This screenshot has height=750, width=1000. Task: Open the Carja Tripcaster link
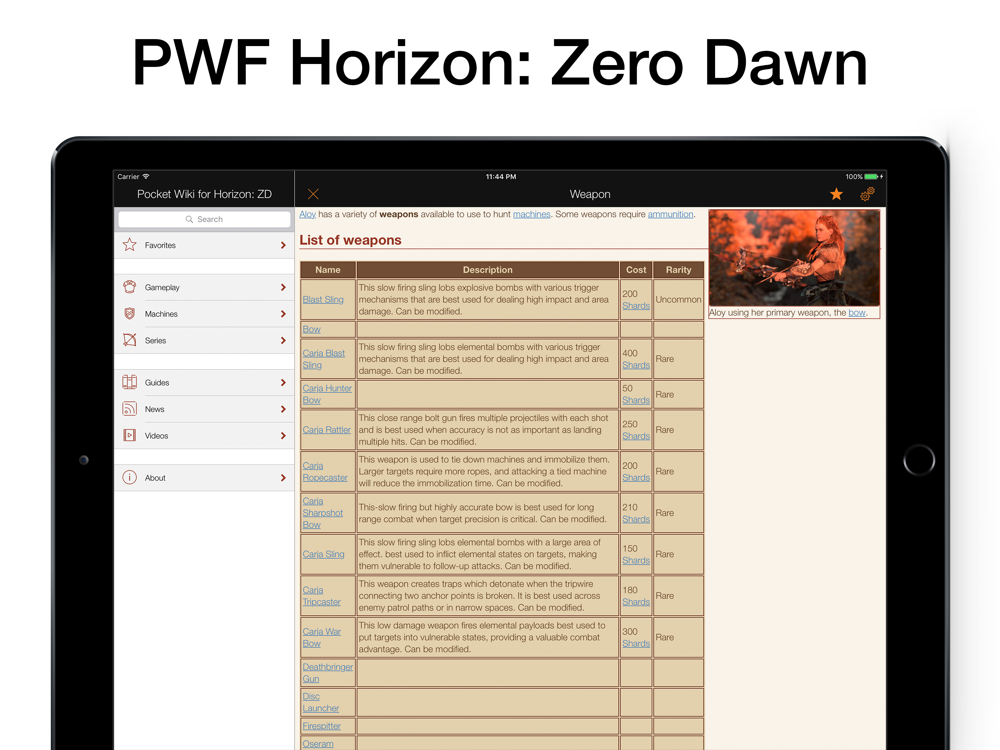coord(321,596)
